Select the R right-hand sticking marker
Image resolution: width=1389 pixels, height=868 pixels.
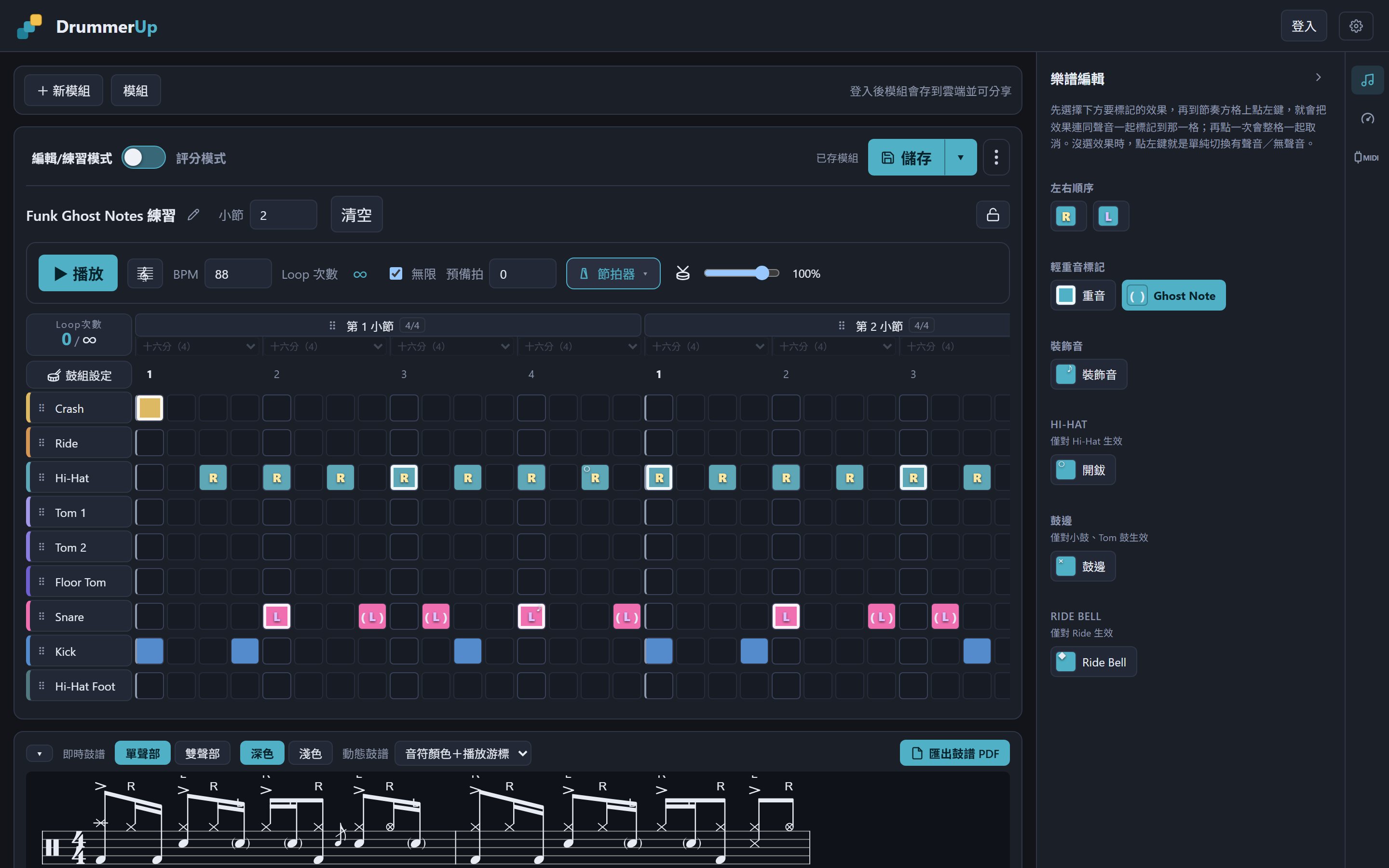click(1066, 217)
